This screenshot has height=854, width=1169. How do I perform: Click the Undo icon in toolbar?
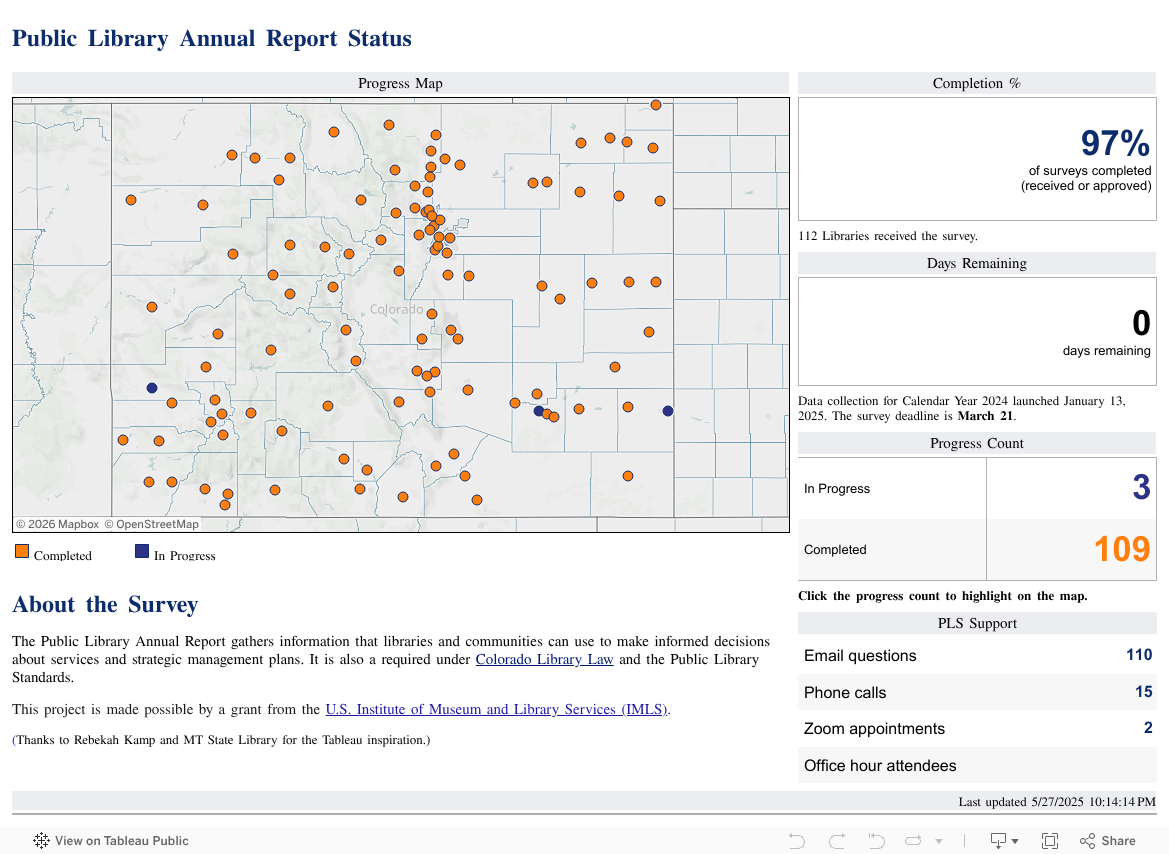(797, 841)
